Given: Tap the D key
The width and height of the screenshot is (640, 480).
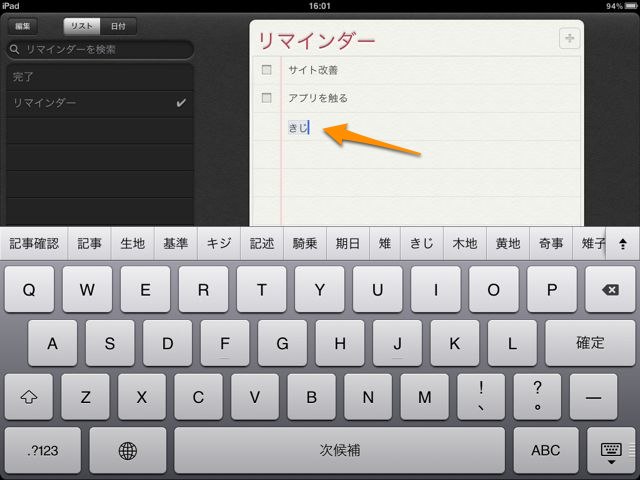Looking at the screenshot, I should (167, 343).
